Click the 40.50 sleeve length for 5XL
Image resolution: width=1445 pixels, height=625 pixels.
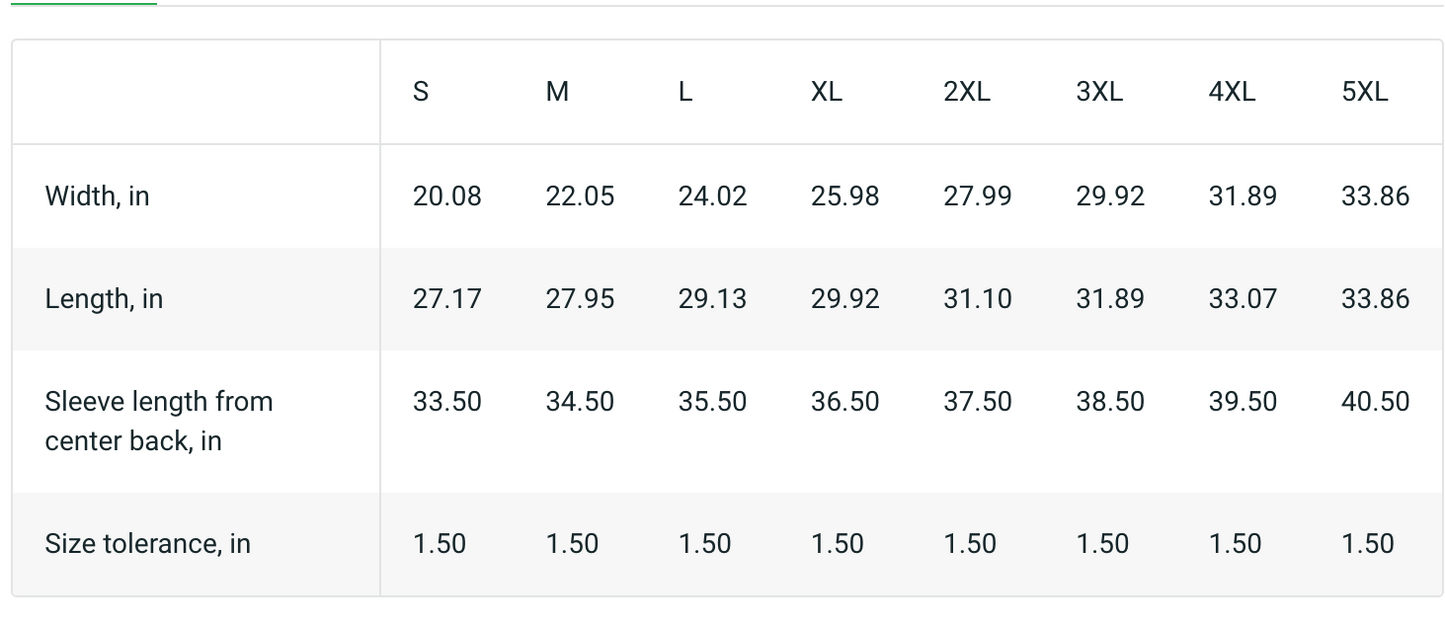1375,402
